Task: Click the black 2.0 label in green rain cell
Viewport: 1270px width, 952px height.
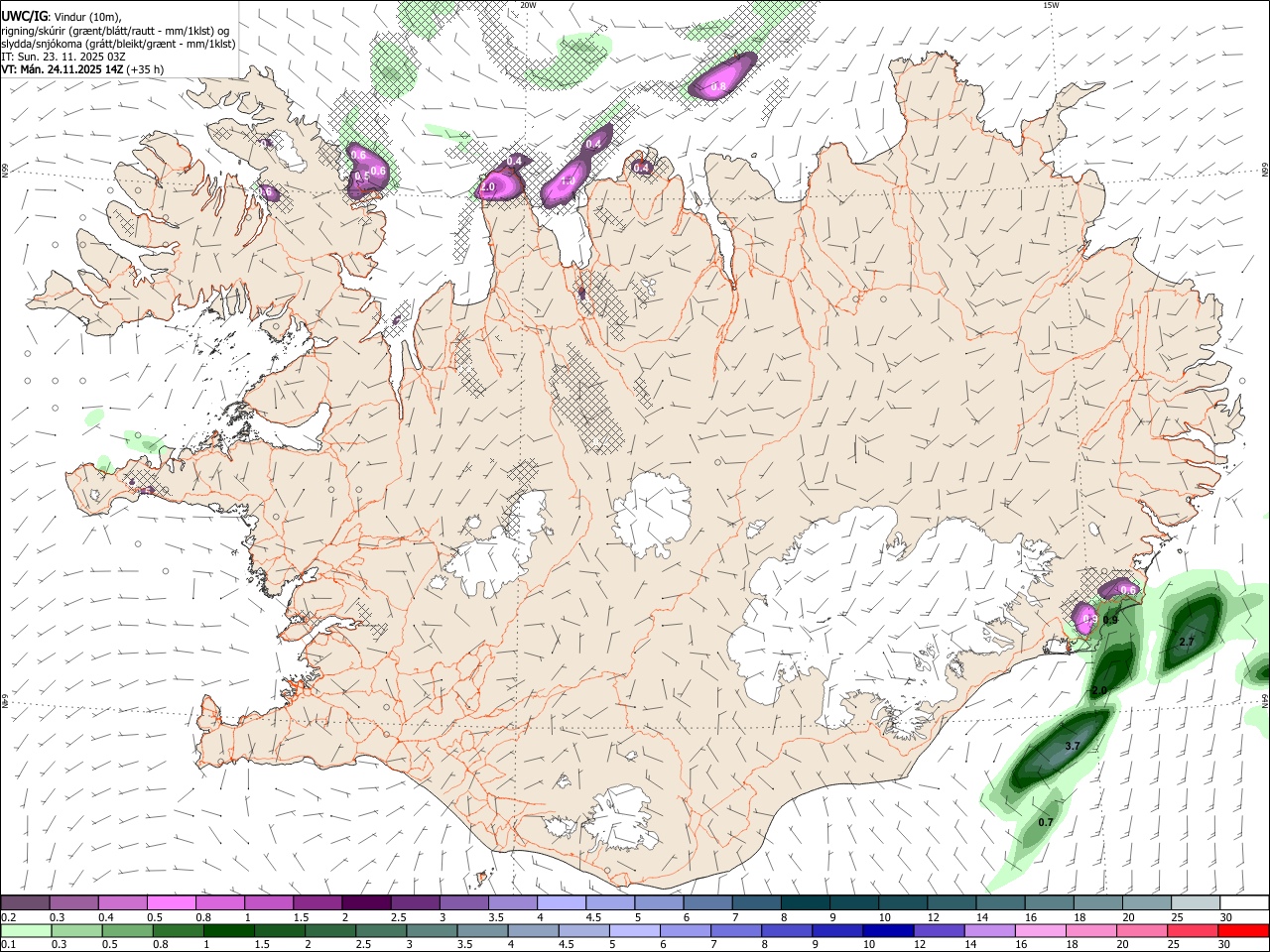Action: 1099,690
